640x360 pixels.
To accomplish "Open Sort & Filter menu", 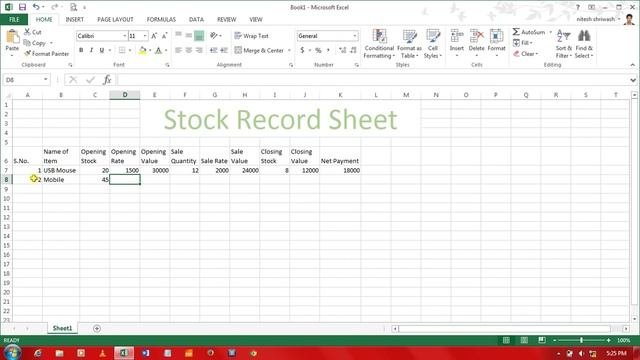I will (x=564, y=44).
